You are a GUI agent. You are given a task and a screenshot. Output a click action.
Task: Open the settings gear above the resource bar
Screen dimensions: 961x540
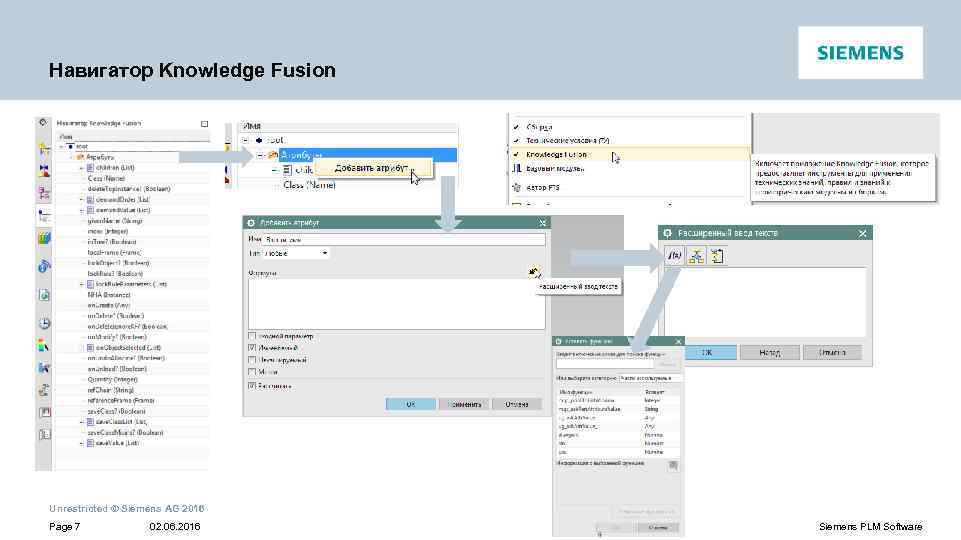(43, 123)
